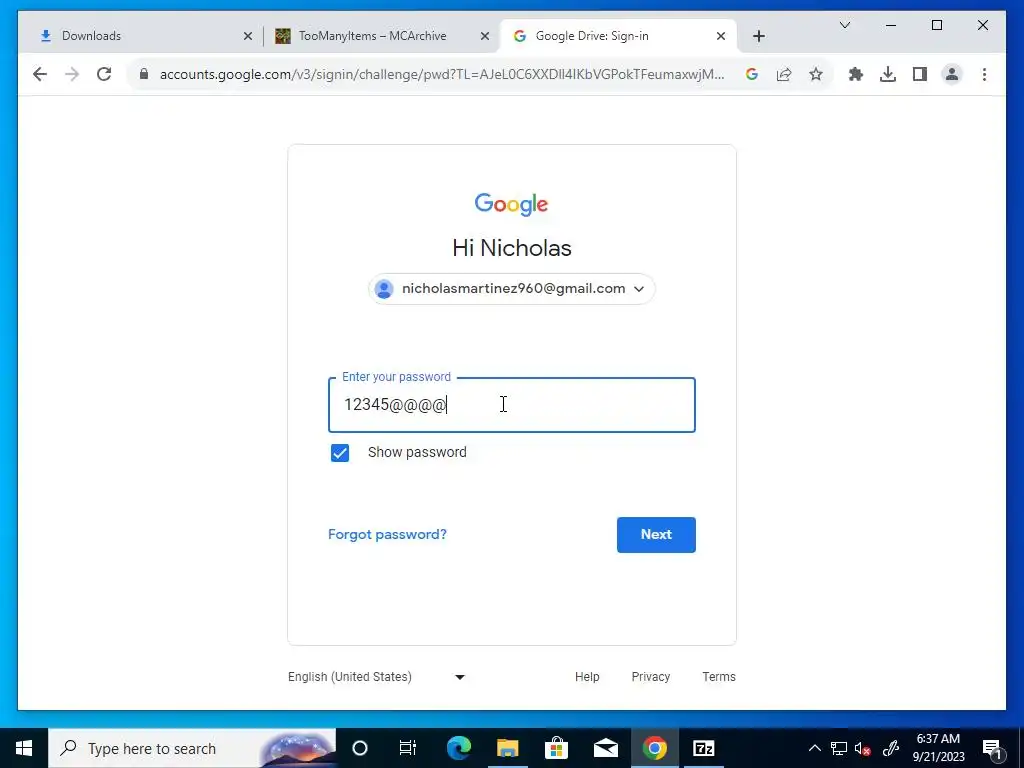Open Chrome downloads tray icon

888,74
